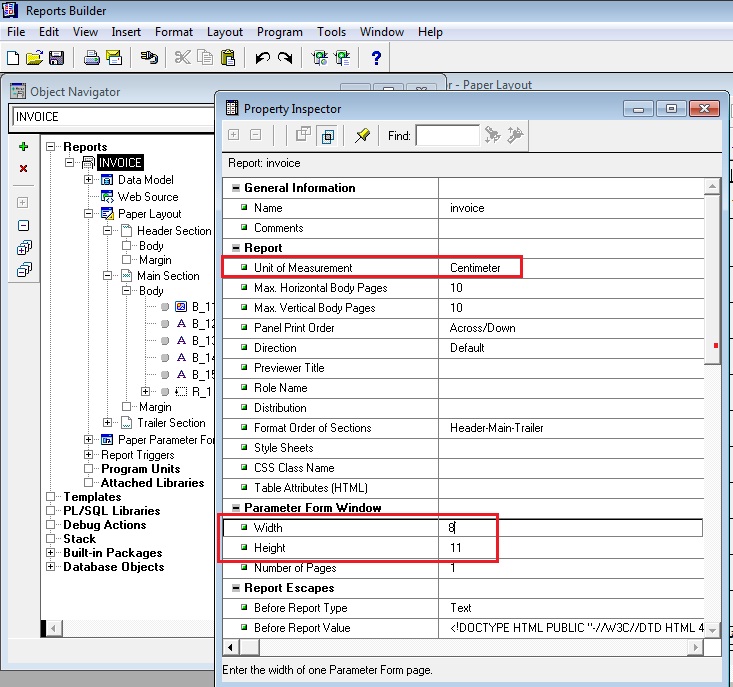
Task: Click the Mail icon in the toolbar
Action: tap(114, 58)
